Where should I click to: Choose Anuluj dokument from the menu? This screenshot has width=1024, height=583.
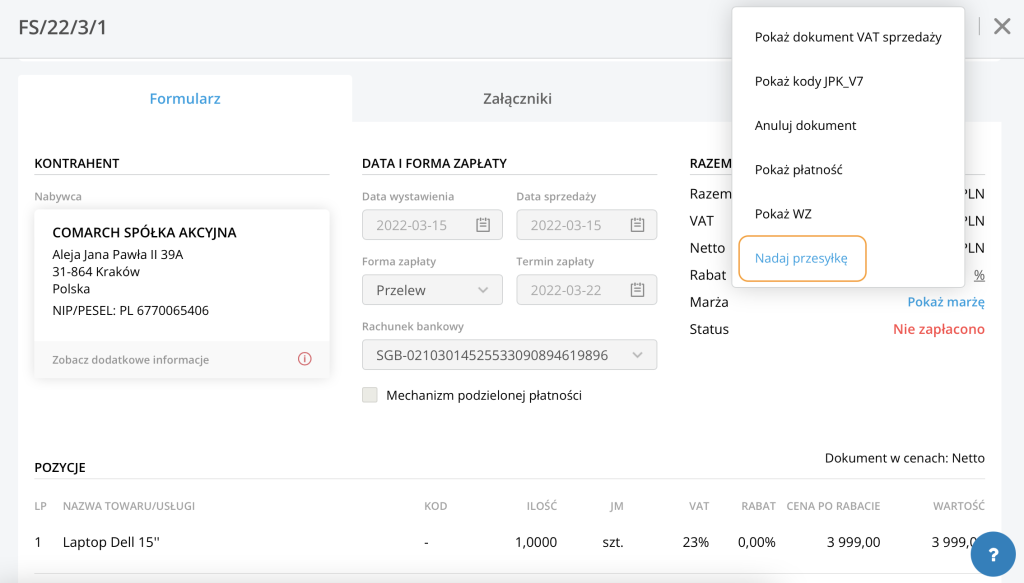click(805, 125)
